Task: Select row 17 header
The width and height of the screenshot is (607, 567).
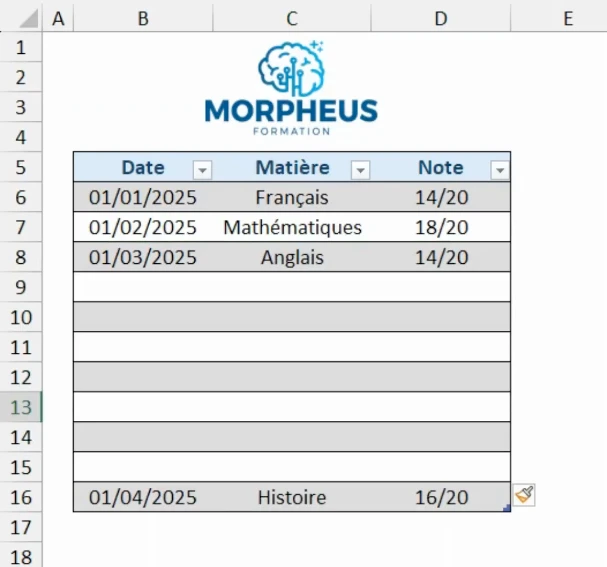Action: point(21,527)
